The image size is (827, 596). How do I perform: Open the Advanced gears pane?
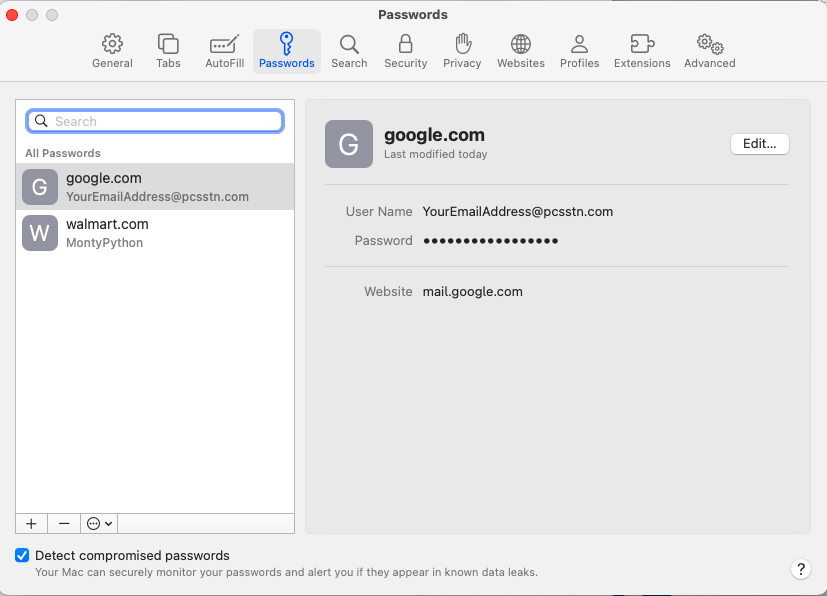click(709, 51)
